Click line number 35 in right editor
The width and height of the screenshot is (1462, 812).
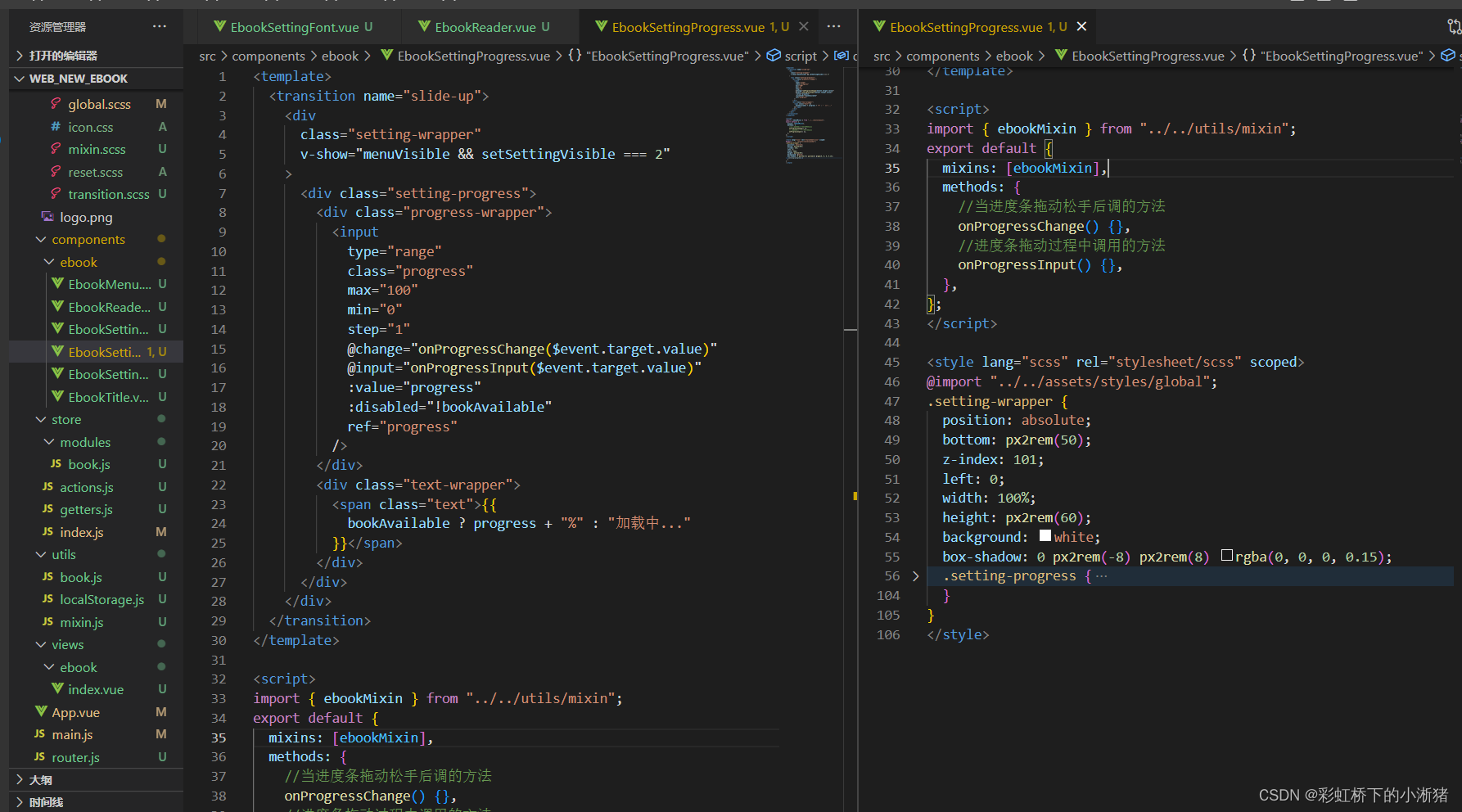coord(892,168)
